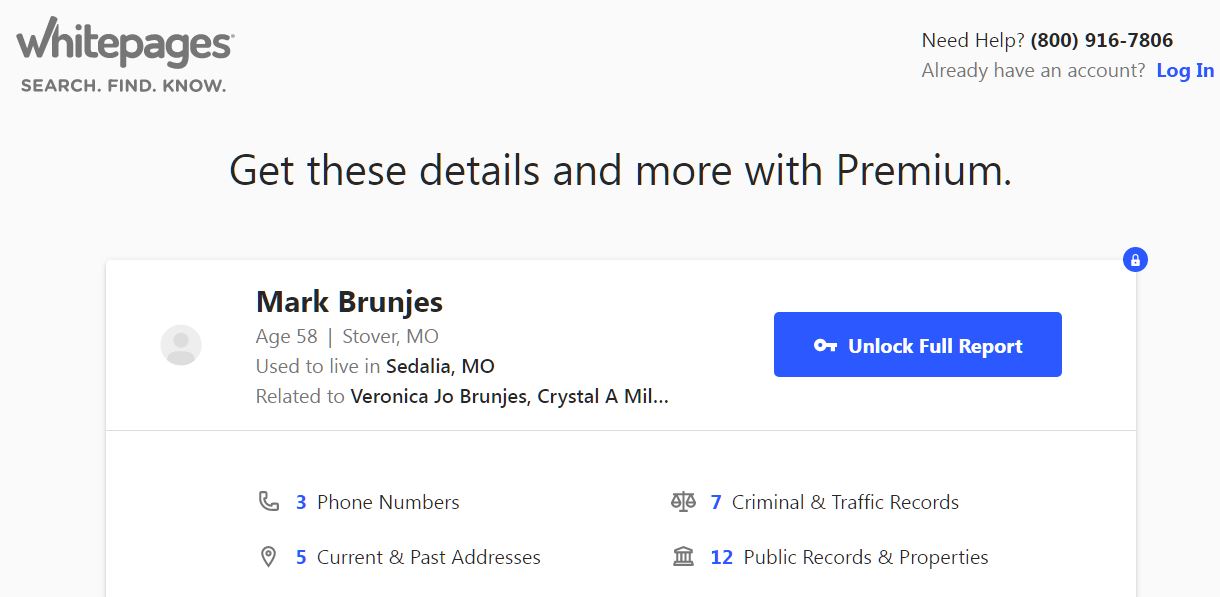Click the key icon in Unlock button
This screenshot has height=597, width=1220.
click(825, 346)
